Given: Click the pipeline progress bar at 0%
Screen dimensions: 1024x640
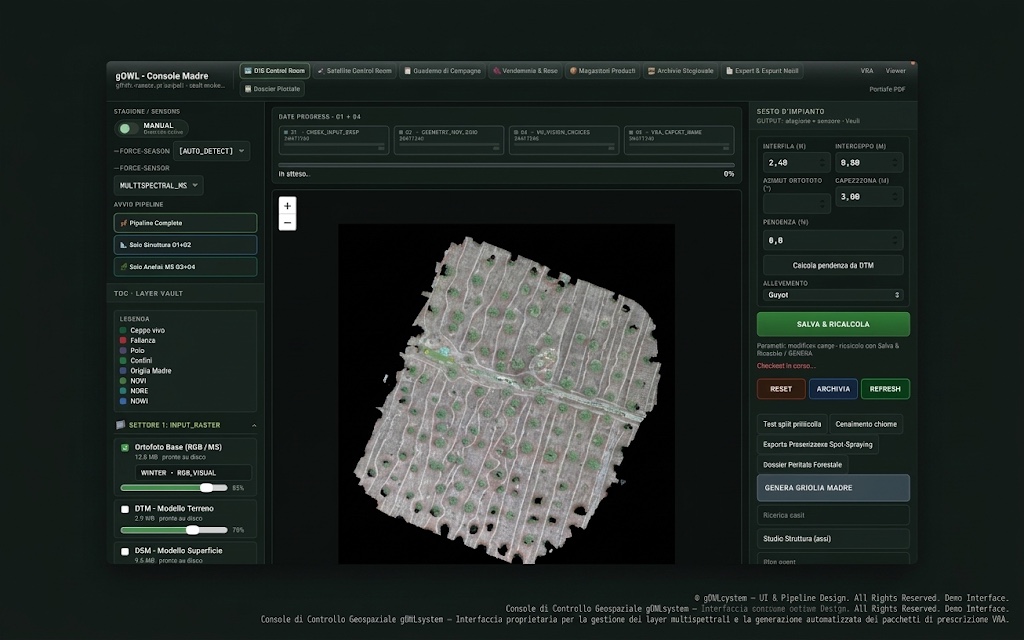Looking at the screenshot, I should pyautogui.click(x=506, y=165).
